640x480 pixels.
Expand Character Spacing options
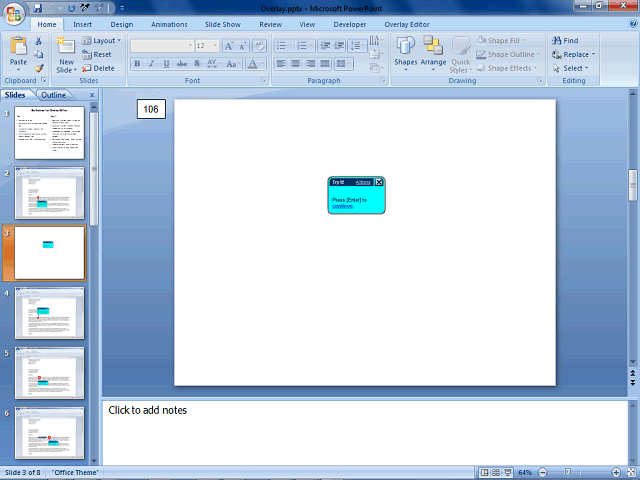214,64
